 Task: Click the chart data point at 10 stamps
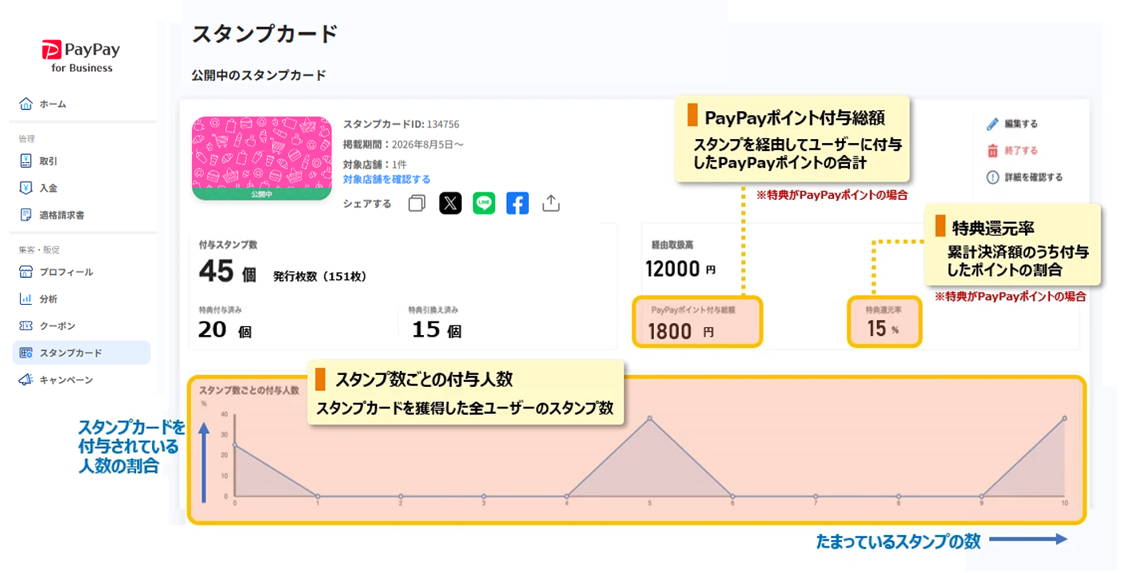click(1064, 418)
